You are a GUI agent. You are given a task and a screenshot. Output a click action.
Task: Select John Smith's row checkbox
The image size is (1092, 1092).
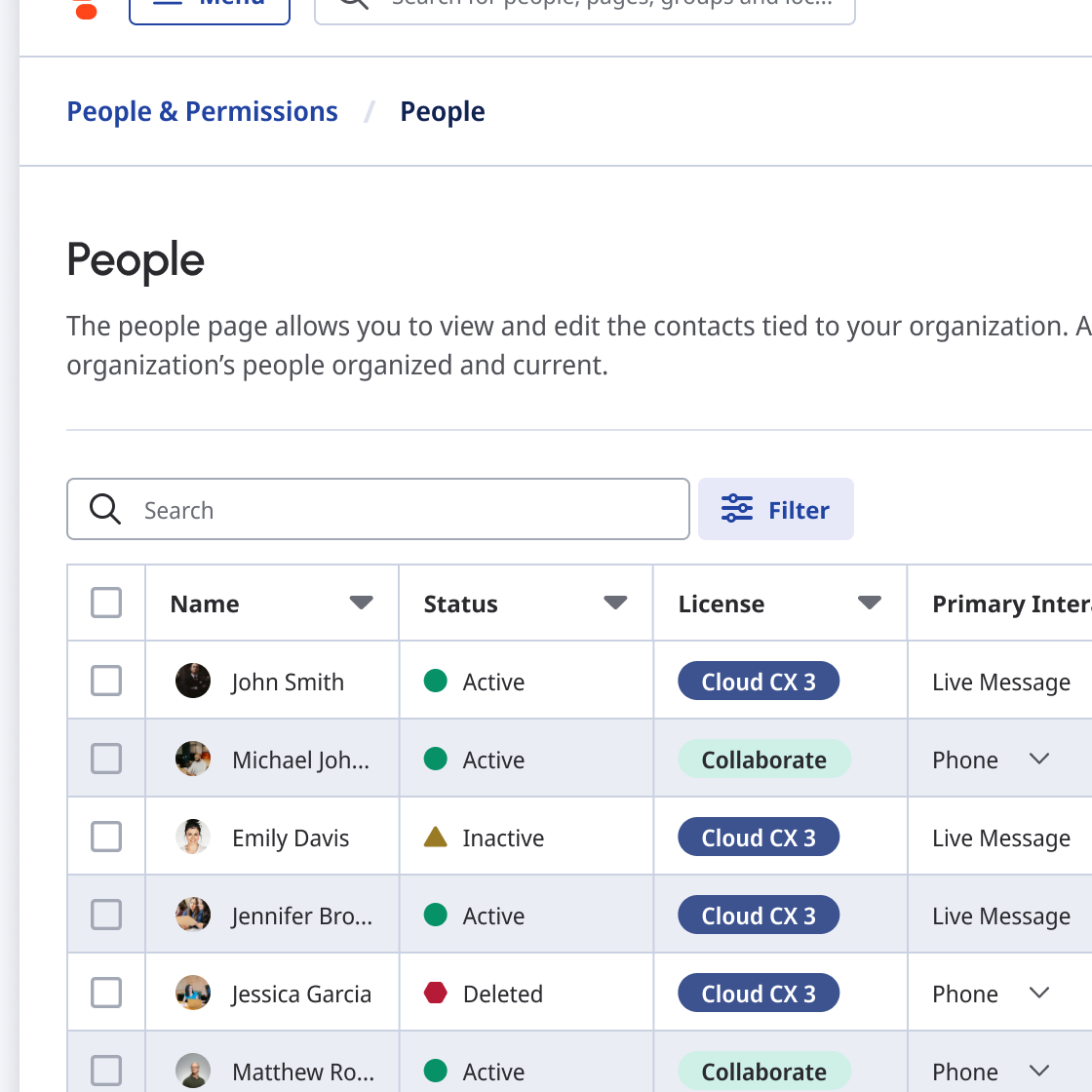pos(106,682)
